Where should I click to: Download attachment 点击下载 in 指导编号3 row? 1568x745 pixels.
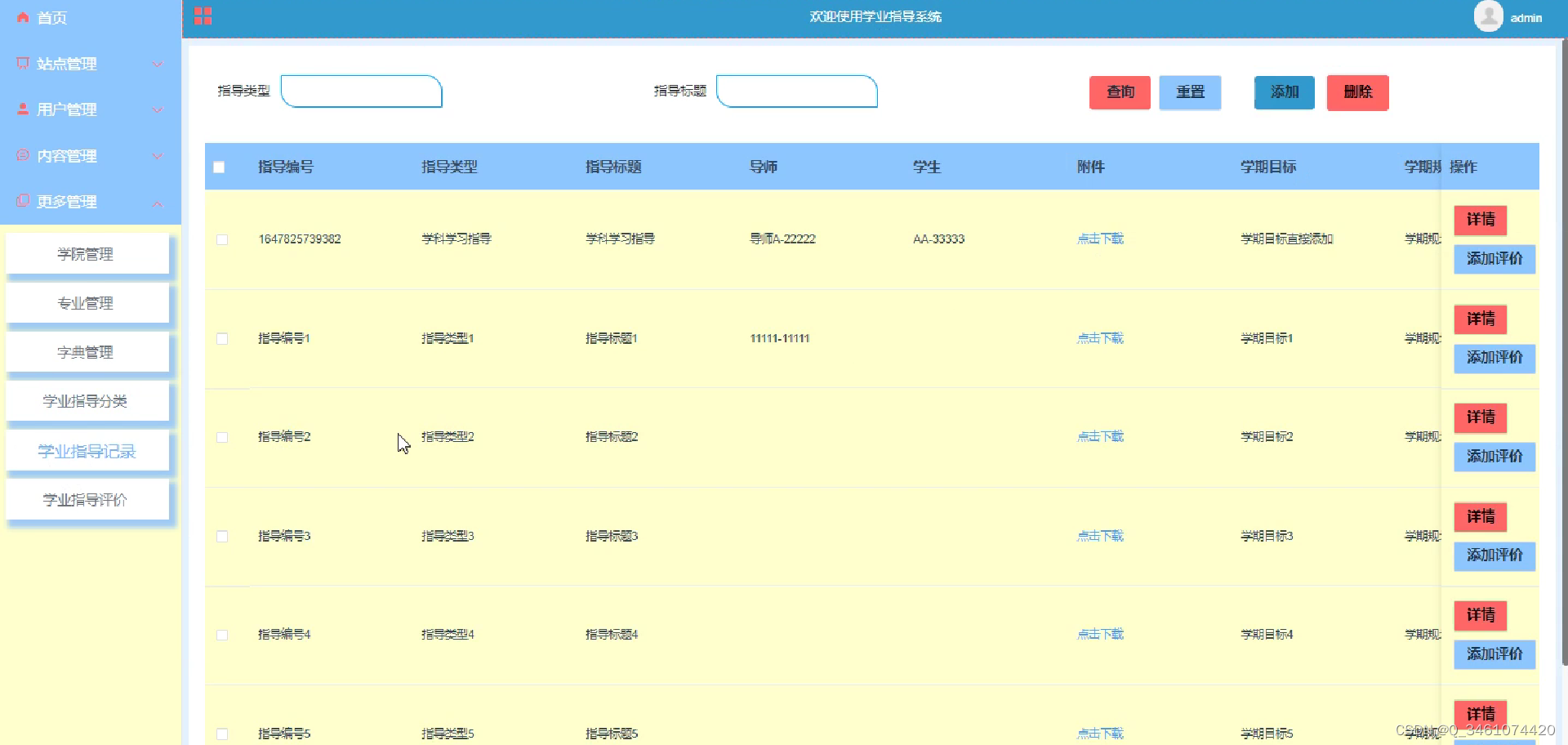click(x=1100, y=537)
